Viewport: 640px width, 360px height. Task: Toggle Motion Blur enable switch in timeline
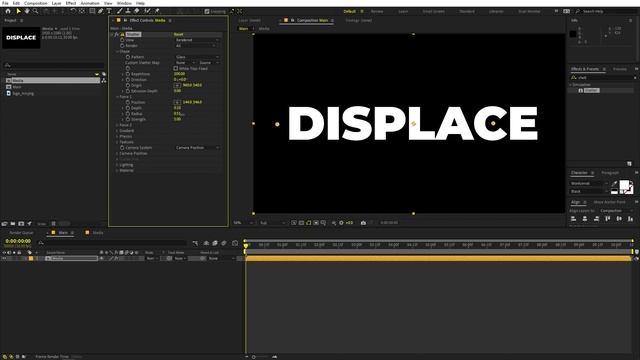224,243
